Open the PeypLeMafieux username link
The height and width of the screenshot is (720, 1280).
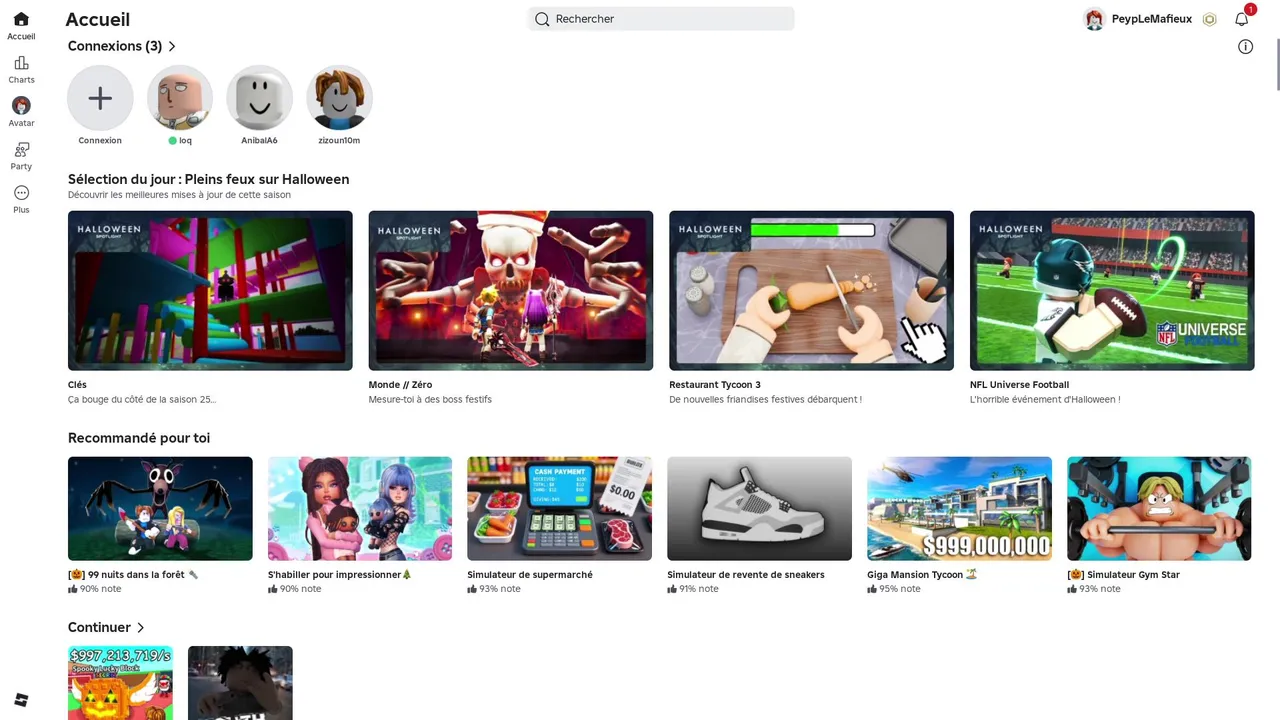[1152, 19]
